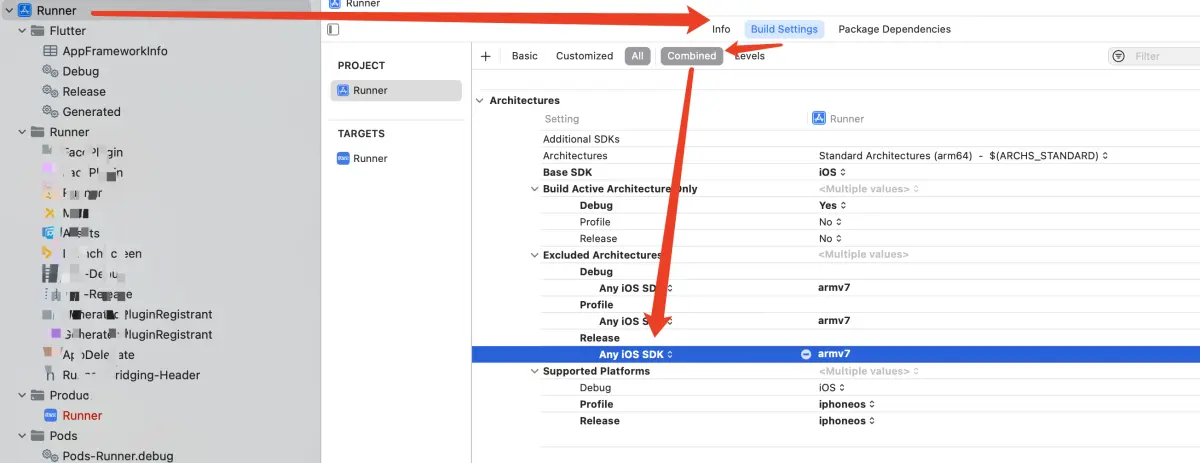Select Runner under PROJECT list
Image resolution: width=1200 pixels, height=463 pixels.
pos(396,90)
